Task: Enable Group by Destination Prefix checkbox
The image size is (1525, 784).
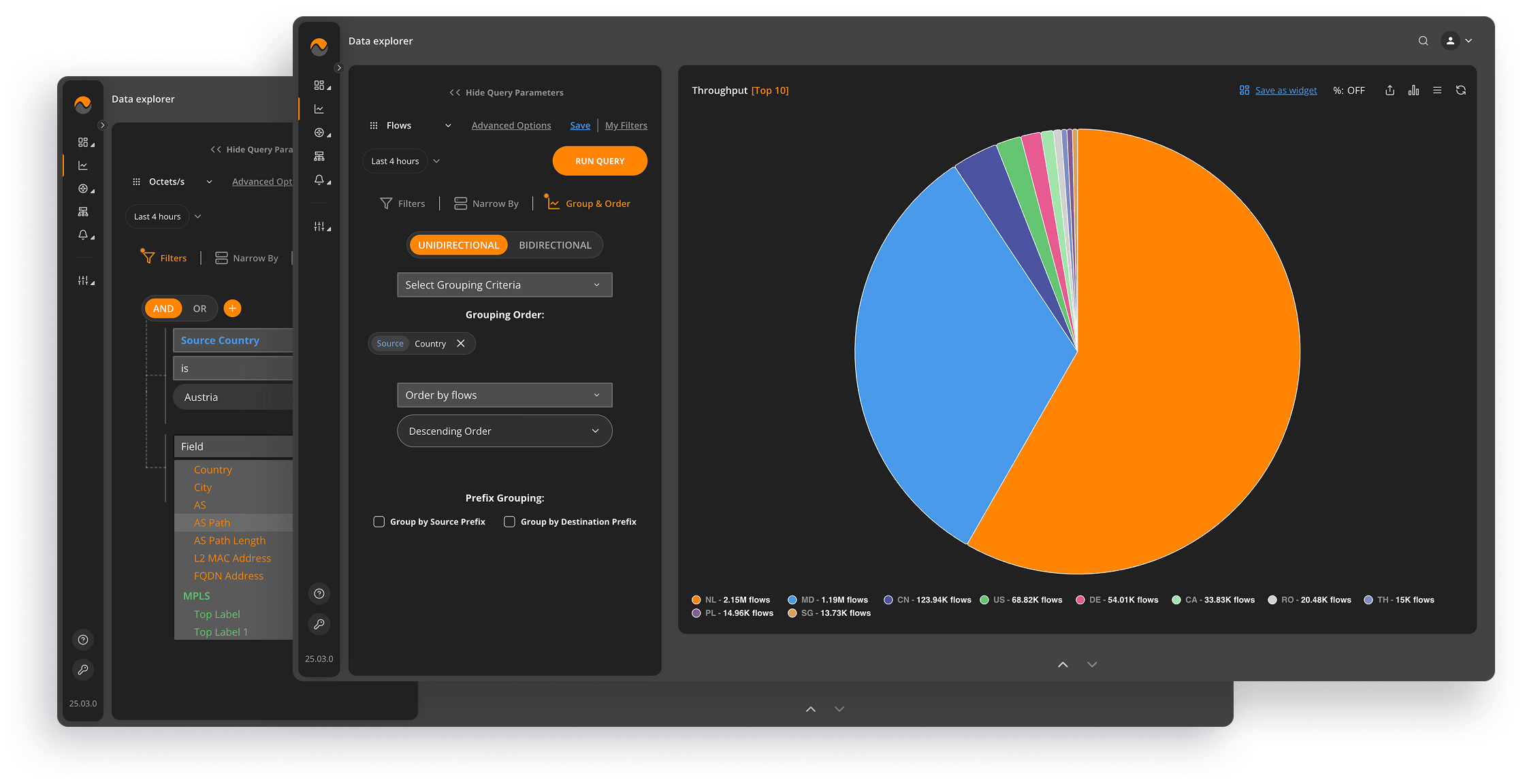Action: tap(509, 522)
